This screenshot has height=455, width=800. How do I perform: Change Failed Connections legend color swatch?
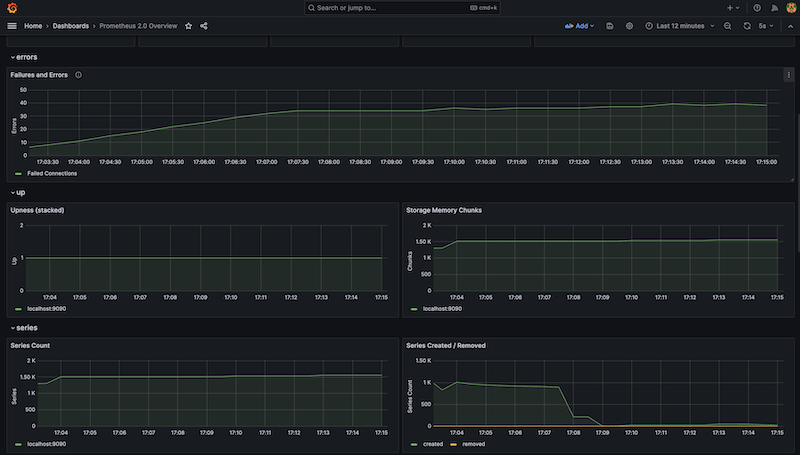tap(18, 174)
